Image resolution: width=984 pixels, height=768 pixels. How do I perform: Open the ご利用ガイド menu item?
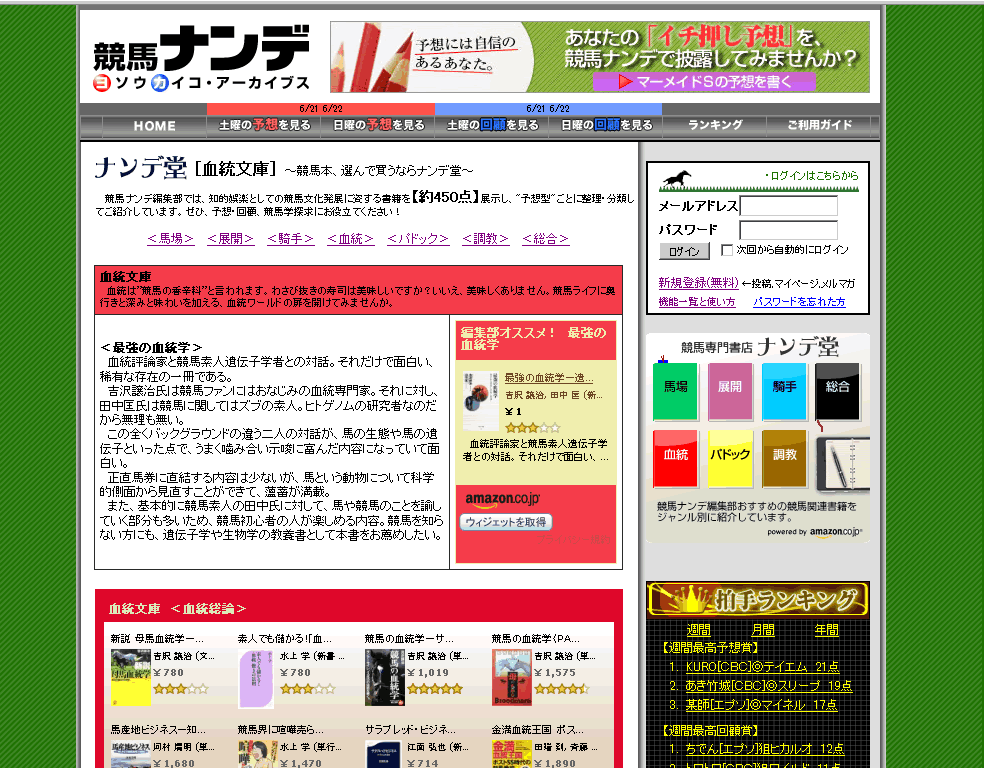click(820, 125)
